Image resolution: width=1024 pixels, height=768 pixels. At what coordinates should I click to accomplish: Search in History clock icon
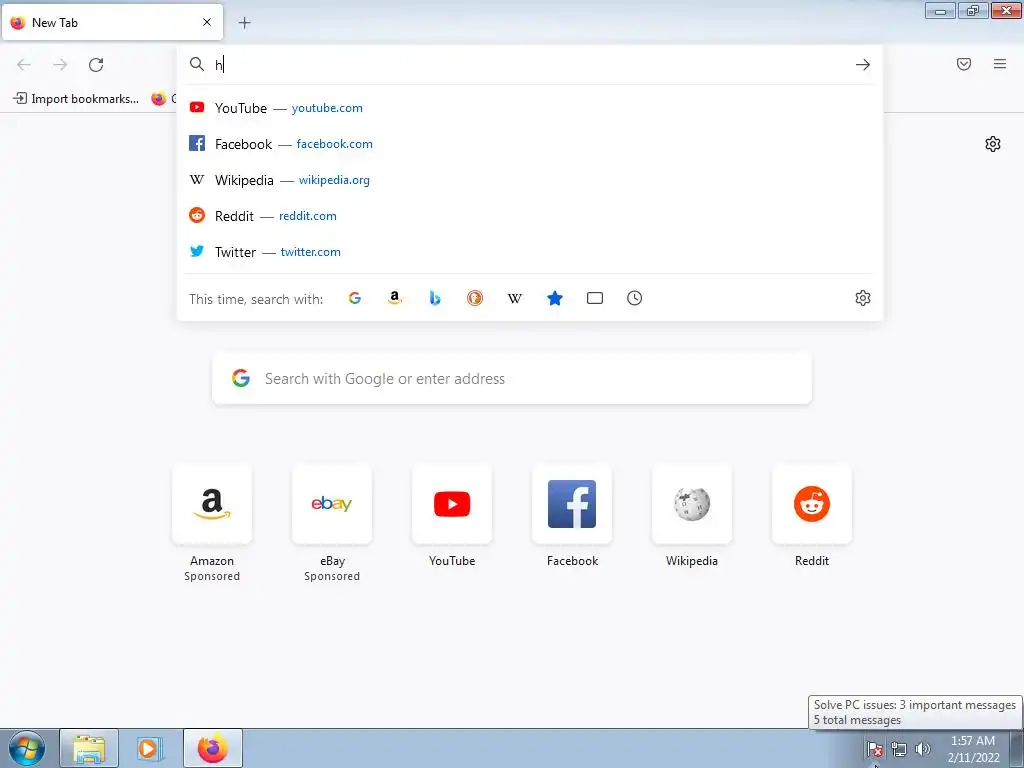pyautogui.click(x=635, y=298)
